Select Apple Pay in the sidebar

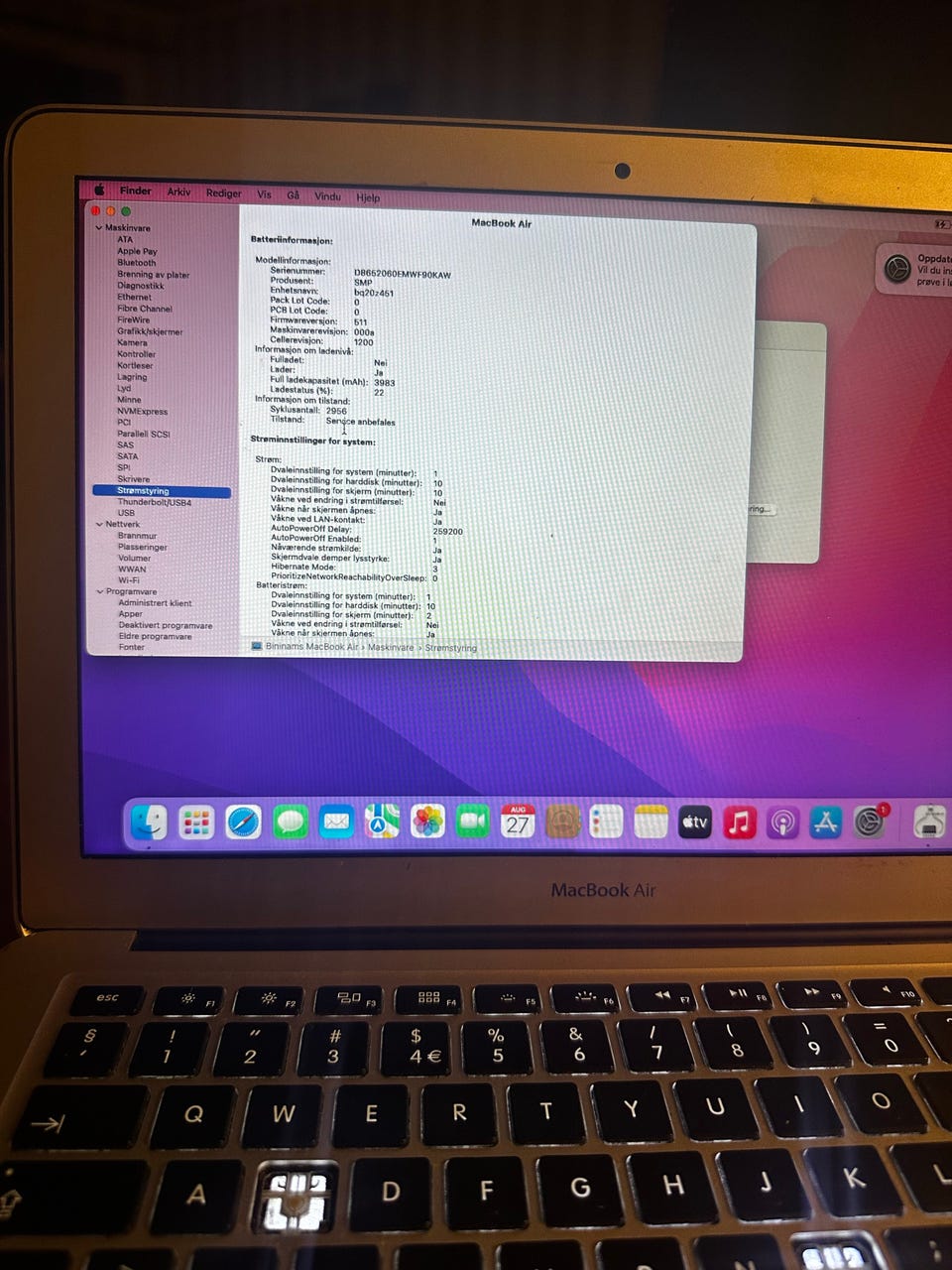pyautogui.click(x=137, y=251)
